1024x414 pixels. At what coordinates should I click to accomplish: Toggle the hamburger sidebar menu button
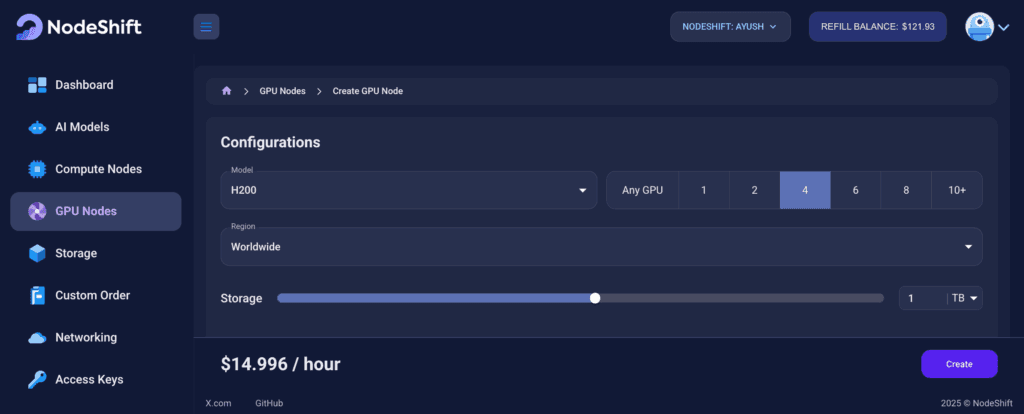[x=206, y=27]
